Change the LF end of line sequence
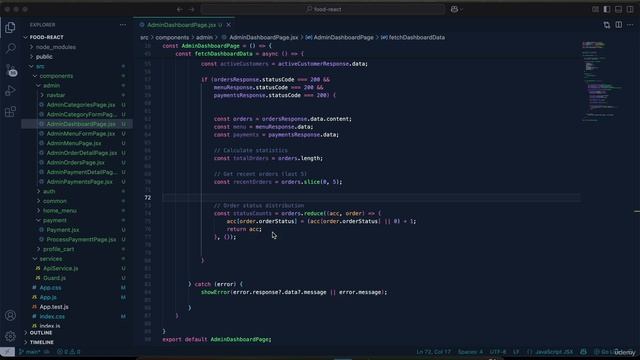This screenshot has width=640, height=360. click(516, 351)
